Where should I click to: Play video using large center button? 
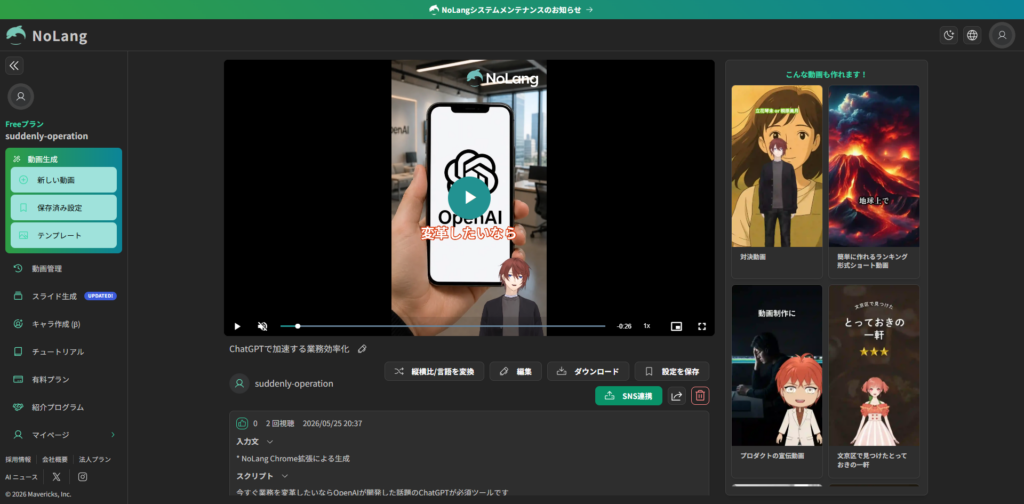point(469,198)
